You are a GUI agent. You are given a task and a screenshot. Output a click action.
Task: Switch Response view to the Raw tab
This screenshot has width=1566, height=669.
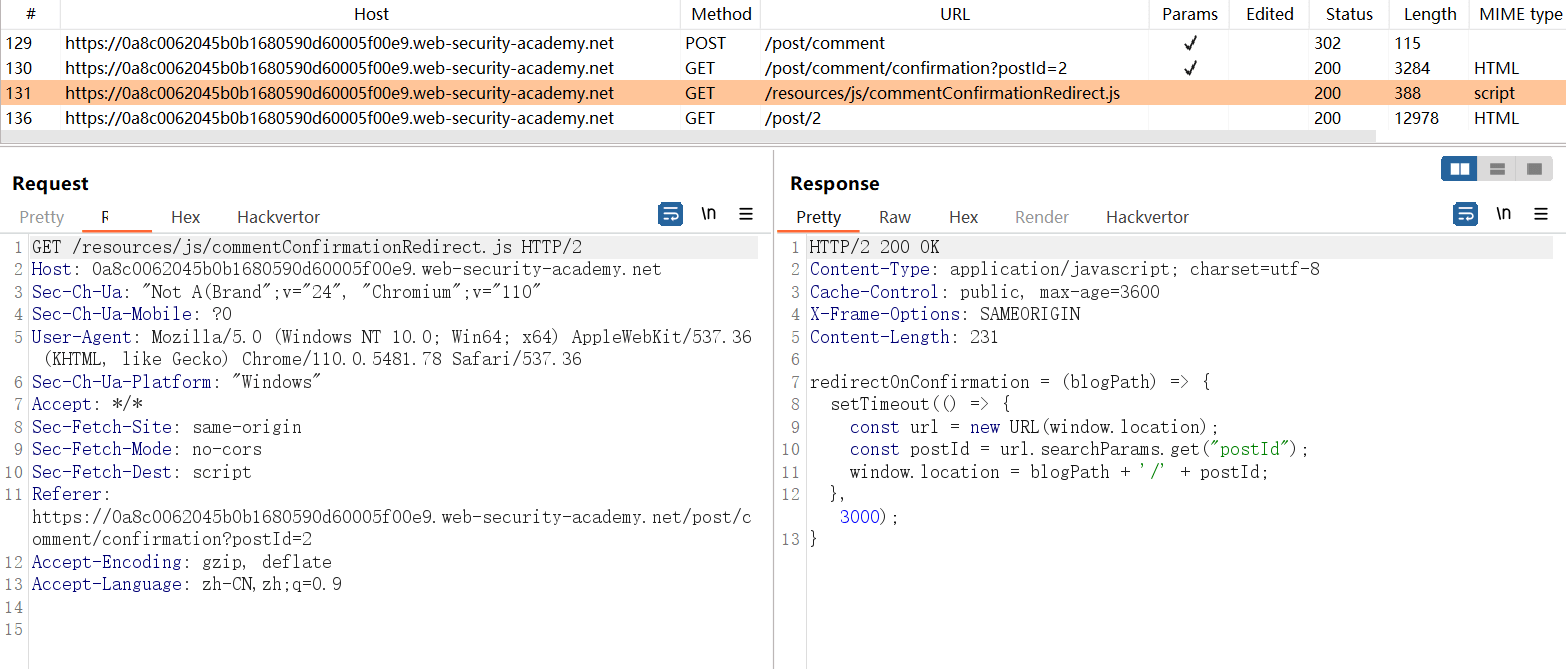(x=894, y=217)
